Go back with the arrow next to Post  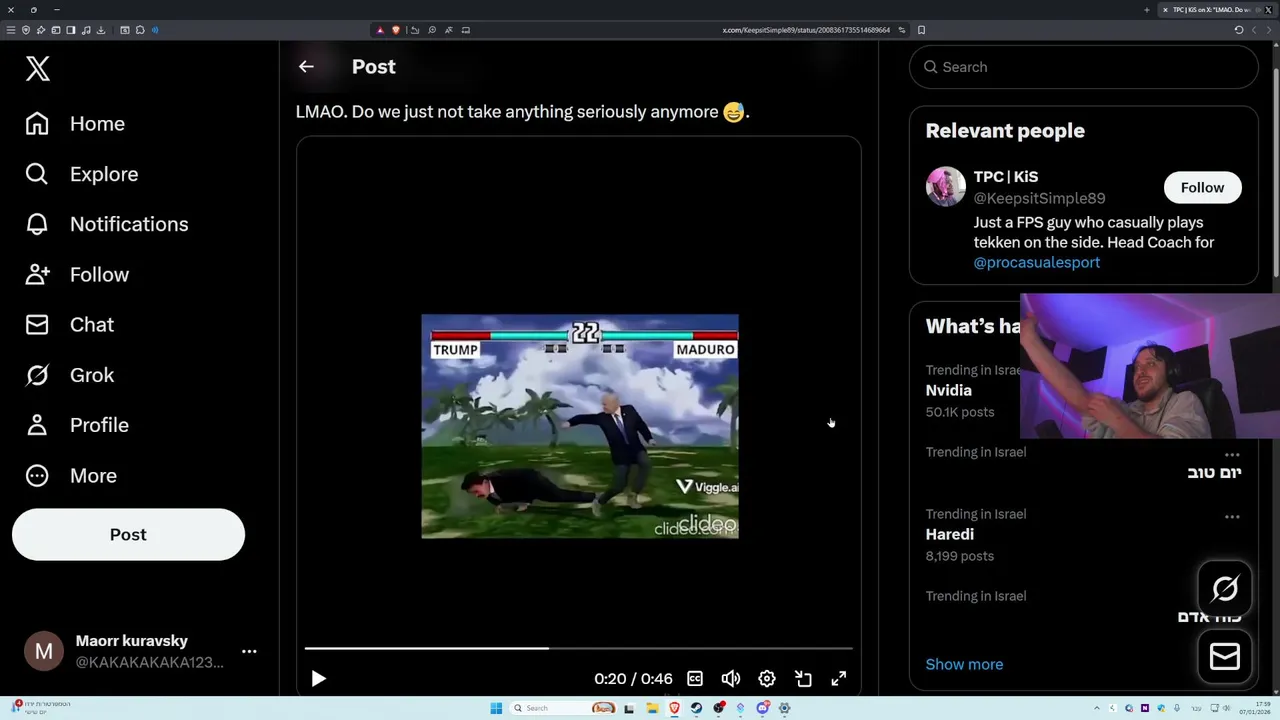(x=306, y=67)
